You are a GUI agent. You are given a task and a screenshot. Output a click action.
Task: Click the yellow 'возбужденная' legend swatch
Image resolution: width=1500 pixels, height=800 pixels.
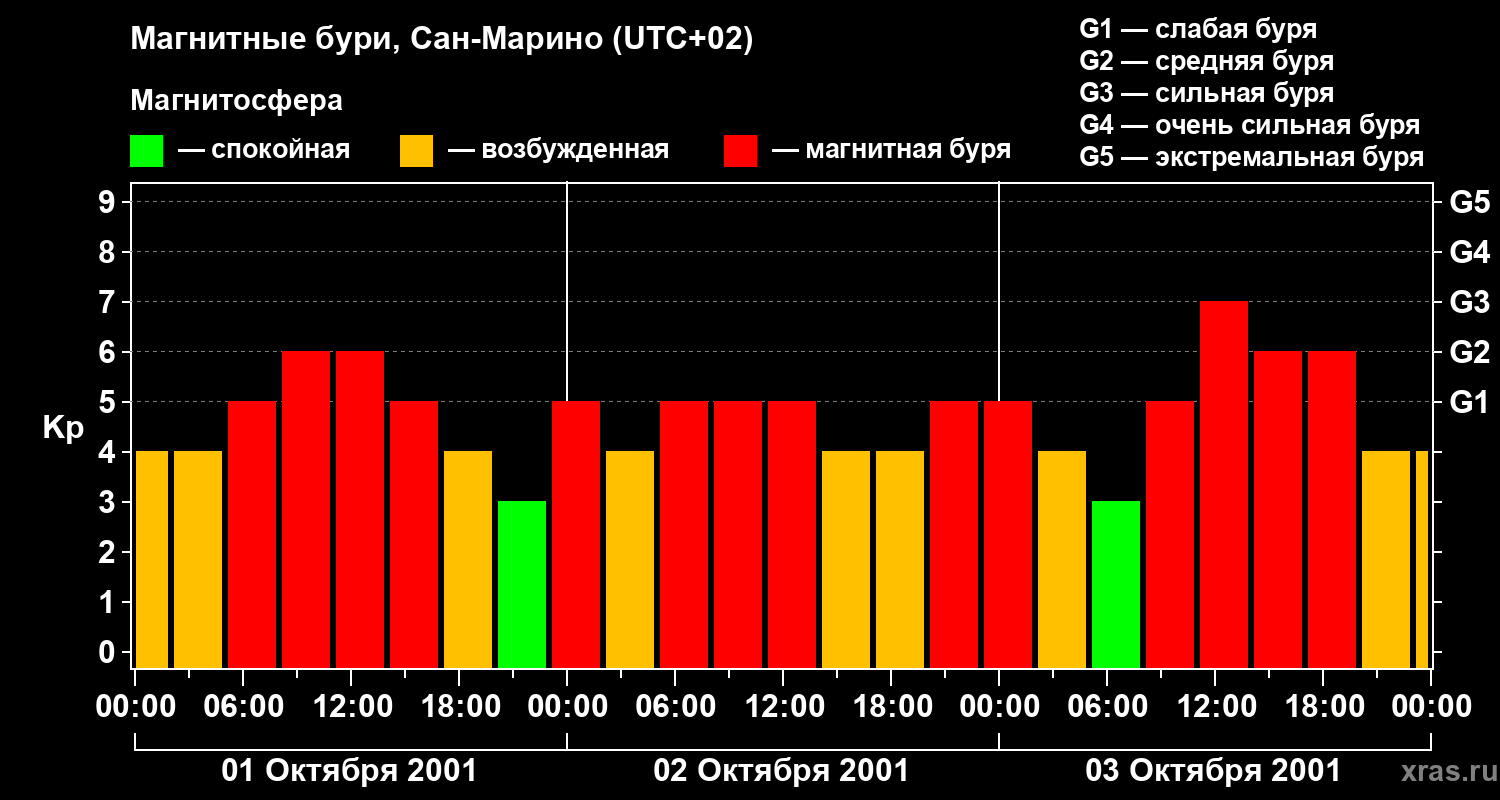(x=416, y=151)
